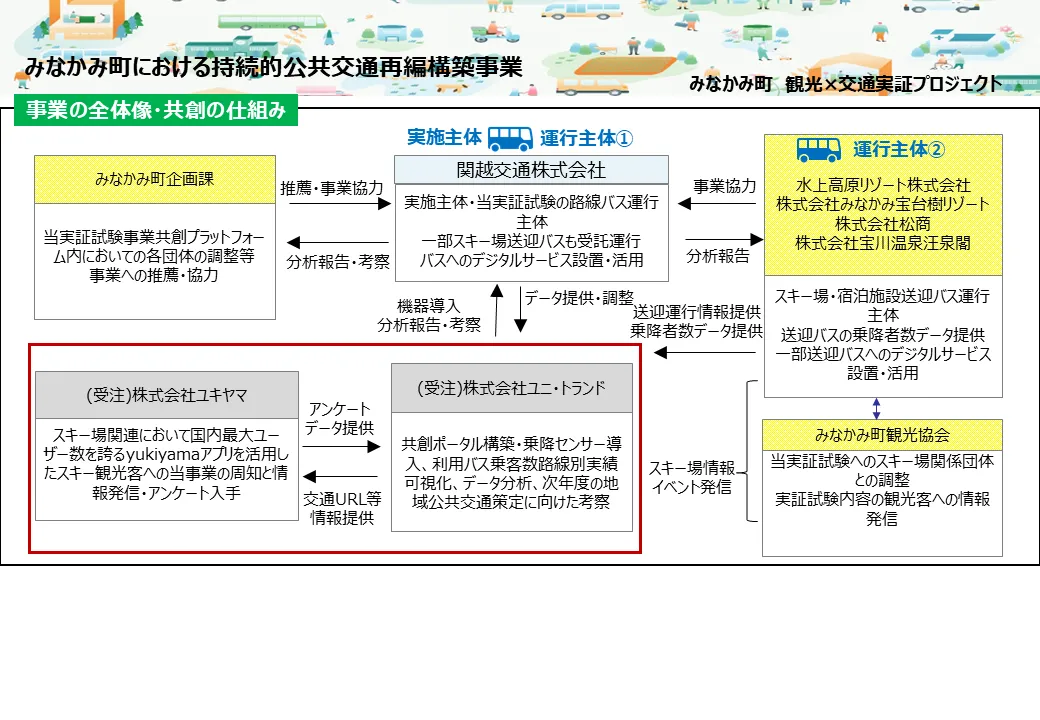Click the blue double-headed arrow above みなかみ町観光協会
Screen dimensions: 1040x720
[877, 408]
